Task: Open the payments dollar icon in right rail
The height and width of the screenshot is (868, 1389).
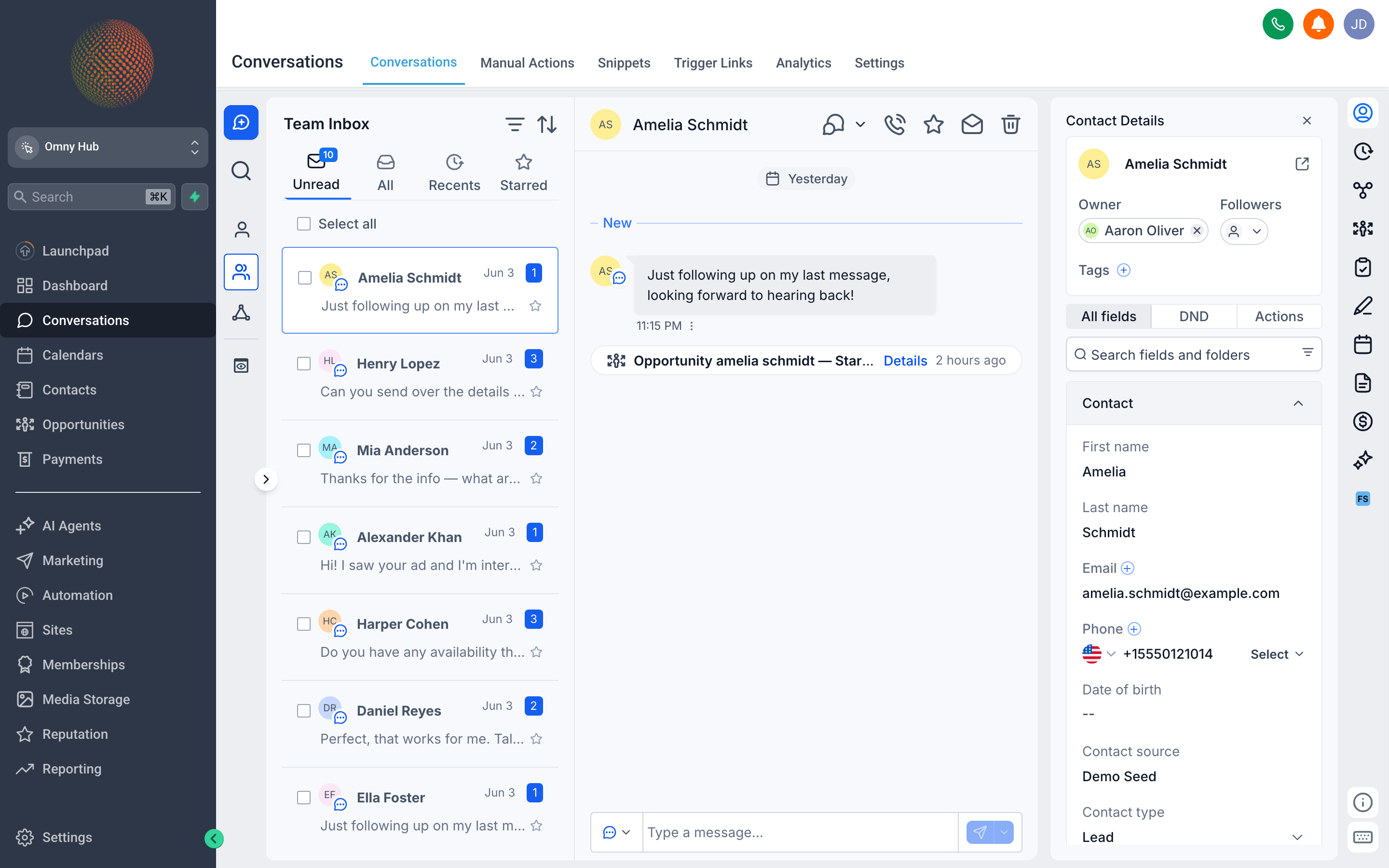Action: tap(1362, 421)
